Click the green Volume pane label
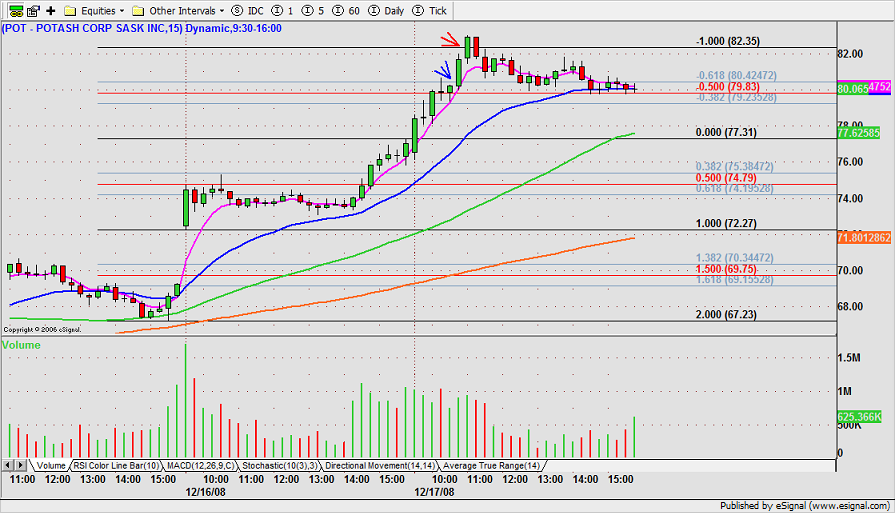895x513 pixels. (x=21, y=345)
